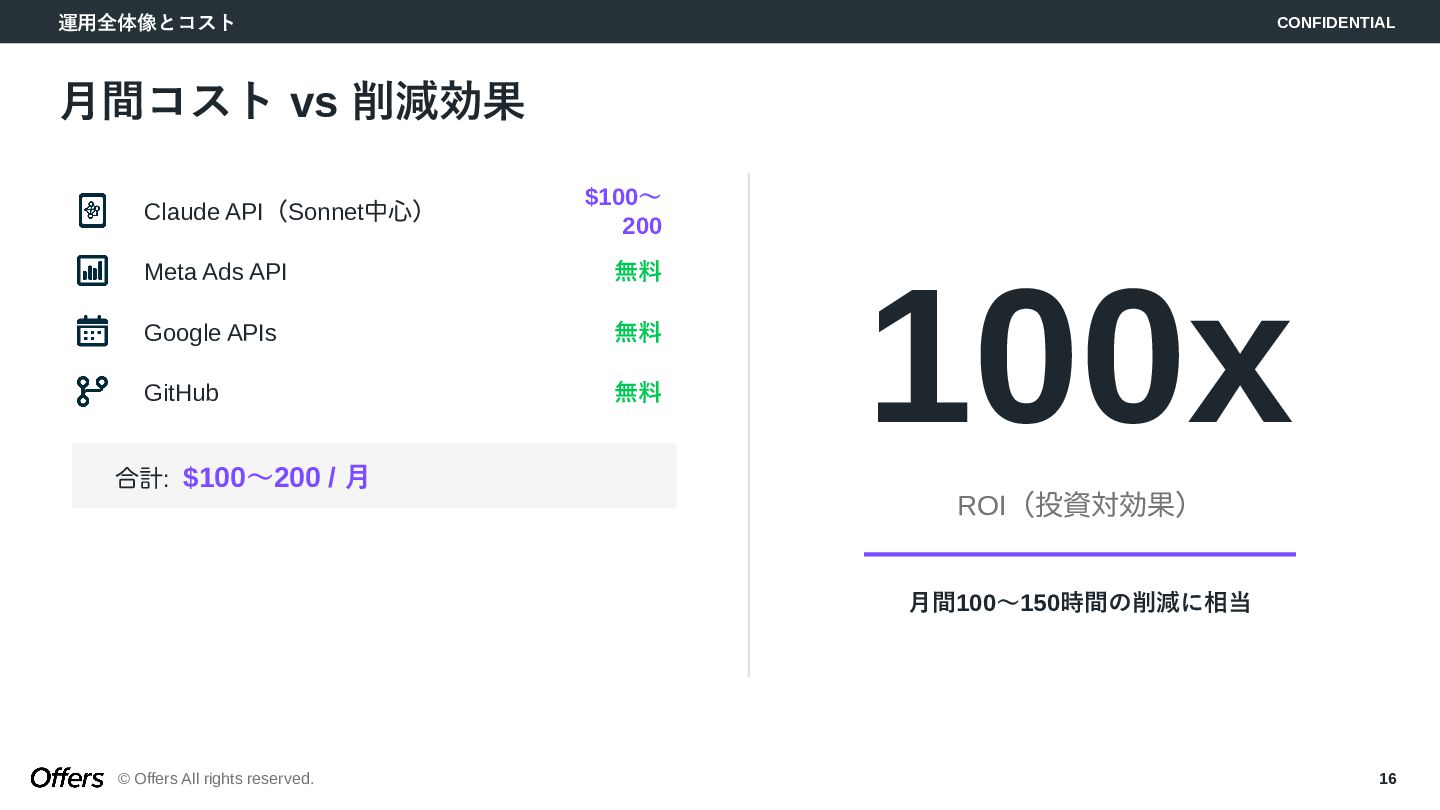Click the text 月間100〜150時間の削減に相当
The image size is (1440, 810).
click(x=1080, y=602)
